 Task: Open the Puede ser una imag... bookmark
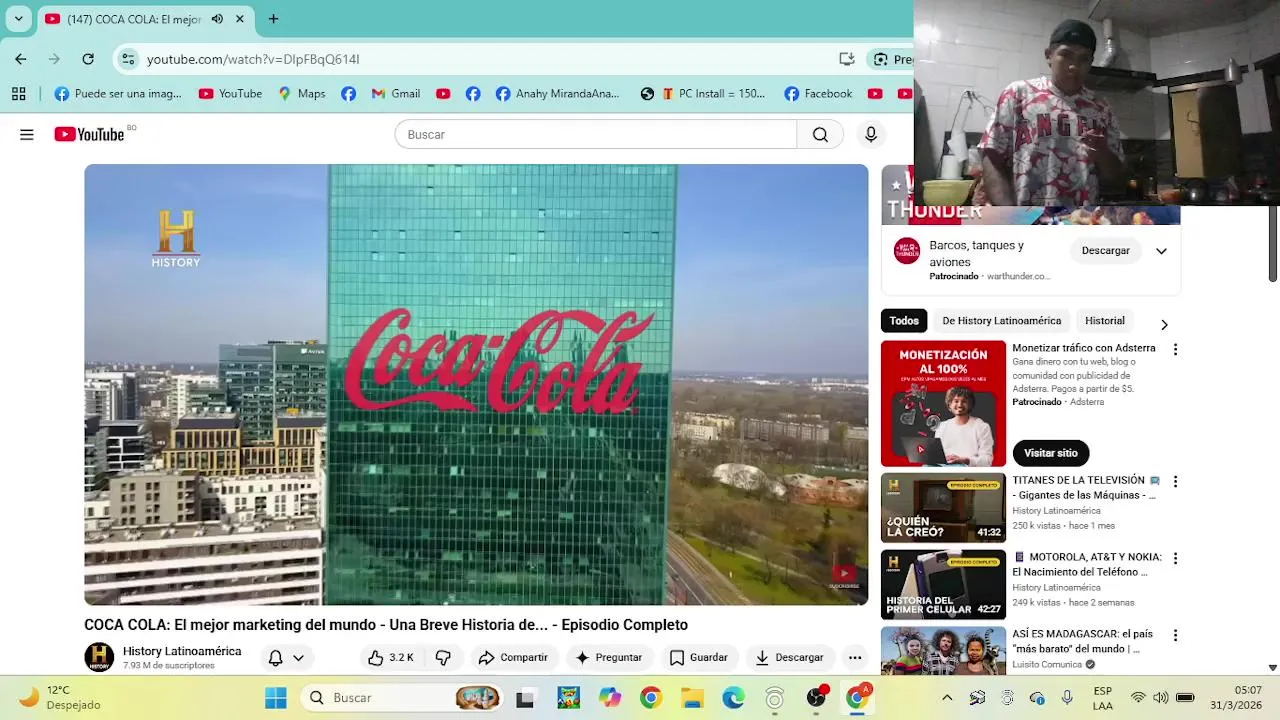tap(118, 93)
